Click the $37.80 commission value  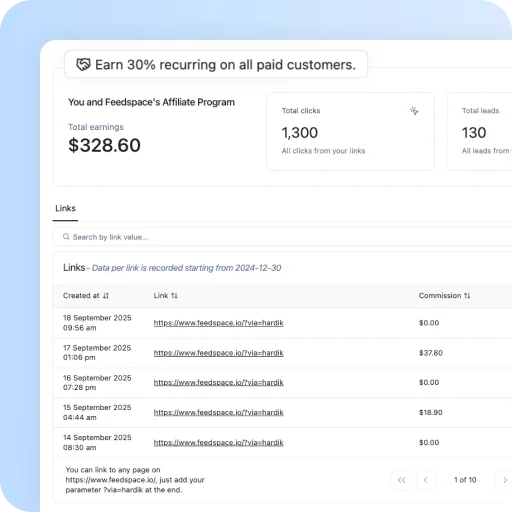(x=431, y=353)
